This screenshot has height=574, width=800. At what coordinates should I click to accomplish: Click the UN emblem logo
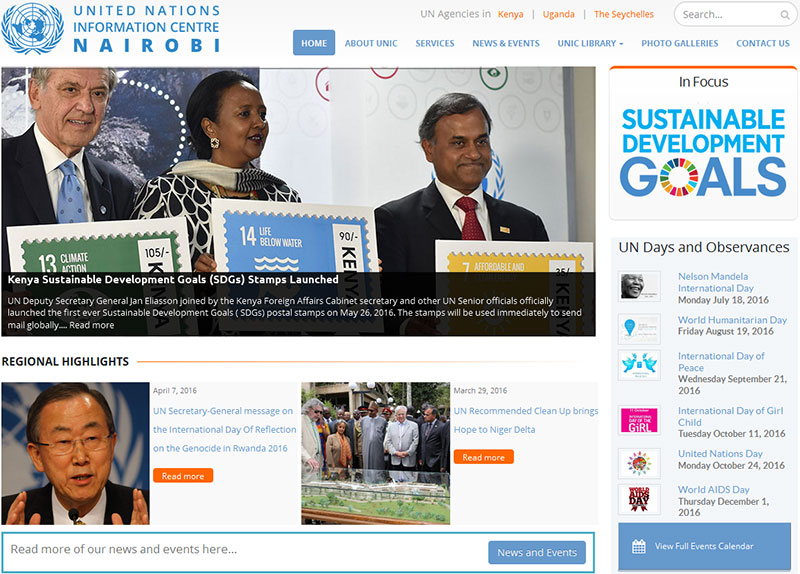click(32, 29)
